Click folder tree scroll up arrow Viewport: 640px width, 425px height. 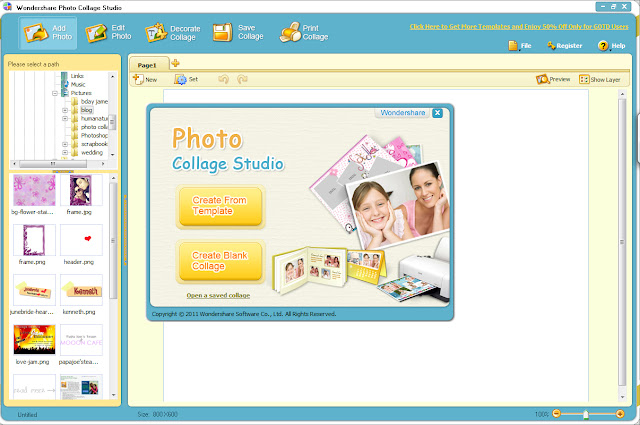tap(113, 76)
